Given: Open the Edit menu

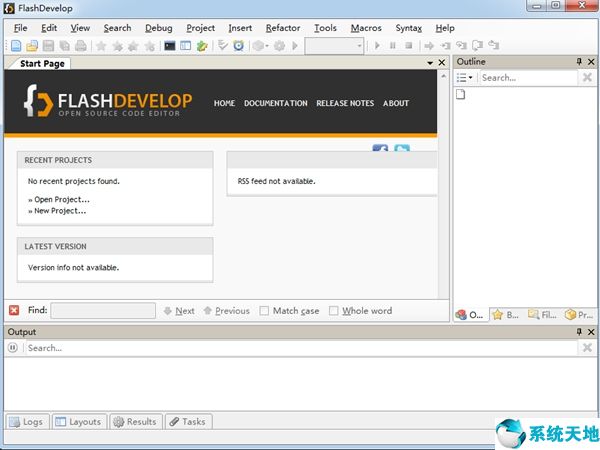Looking at the screenshot, I should 49,28.
